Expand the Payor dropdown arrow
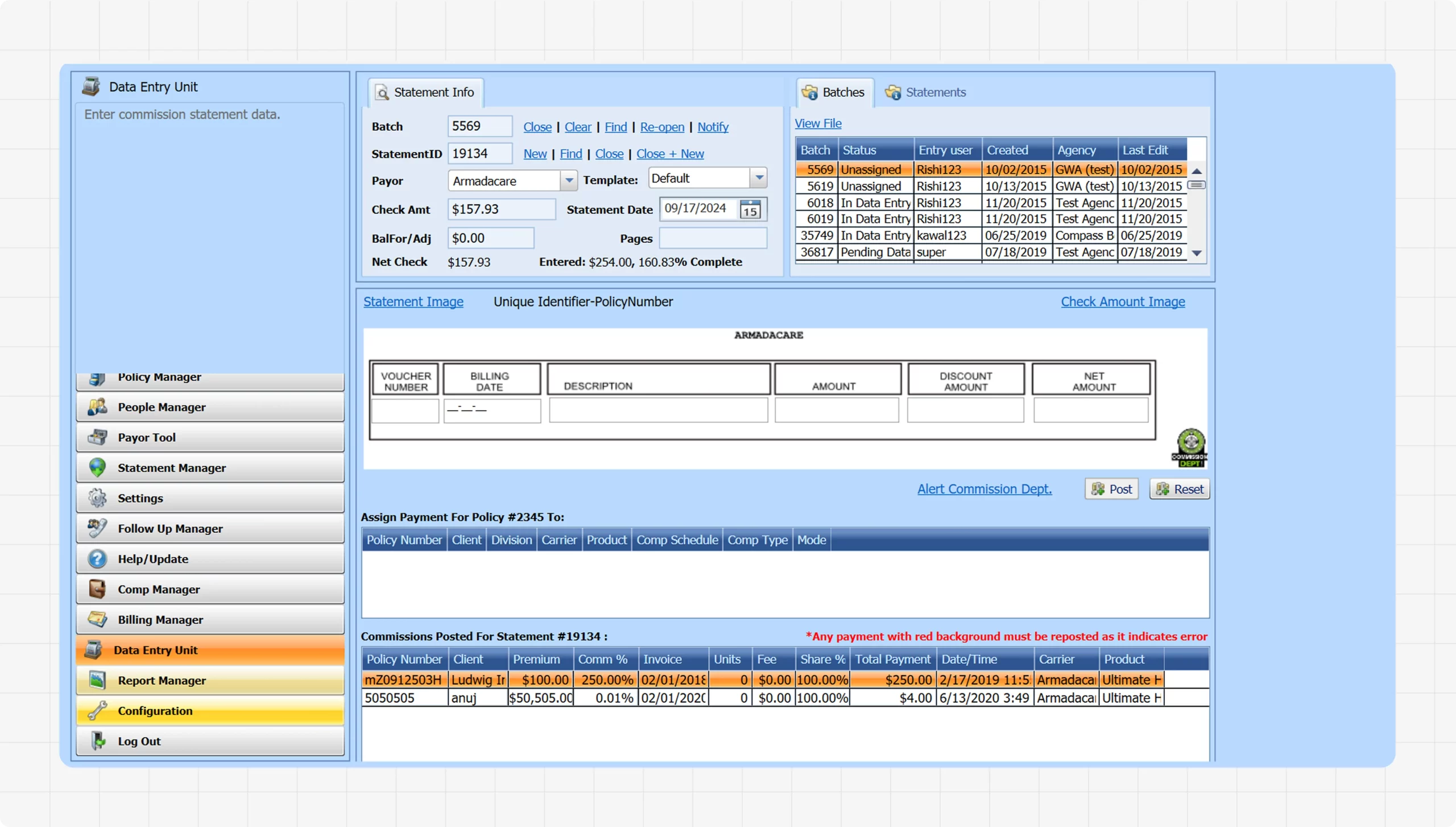Image resolution: width=1456 pixels, height=827 pixels. click(569, 181)
